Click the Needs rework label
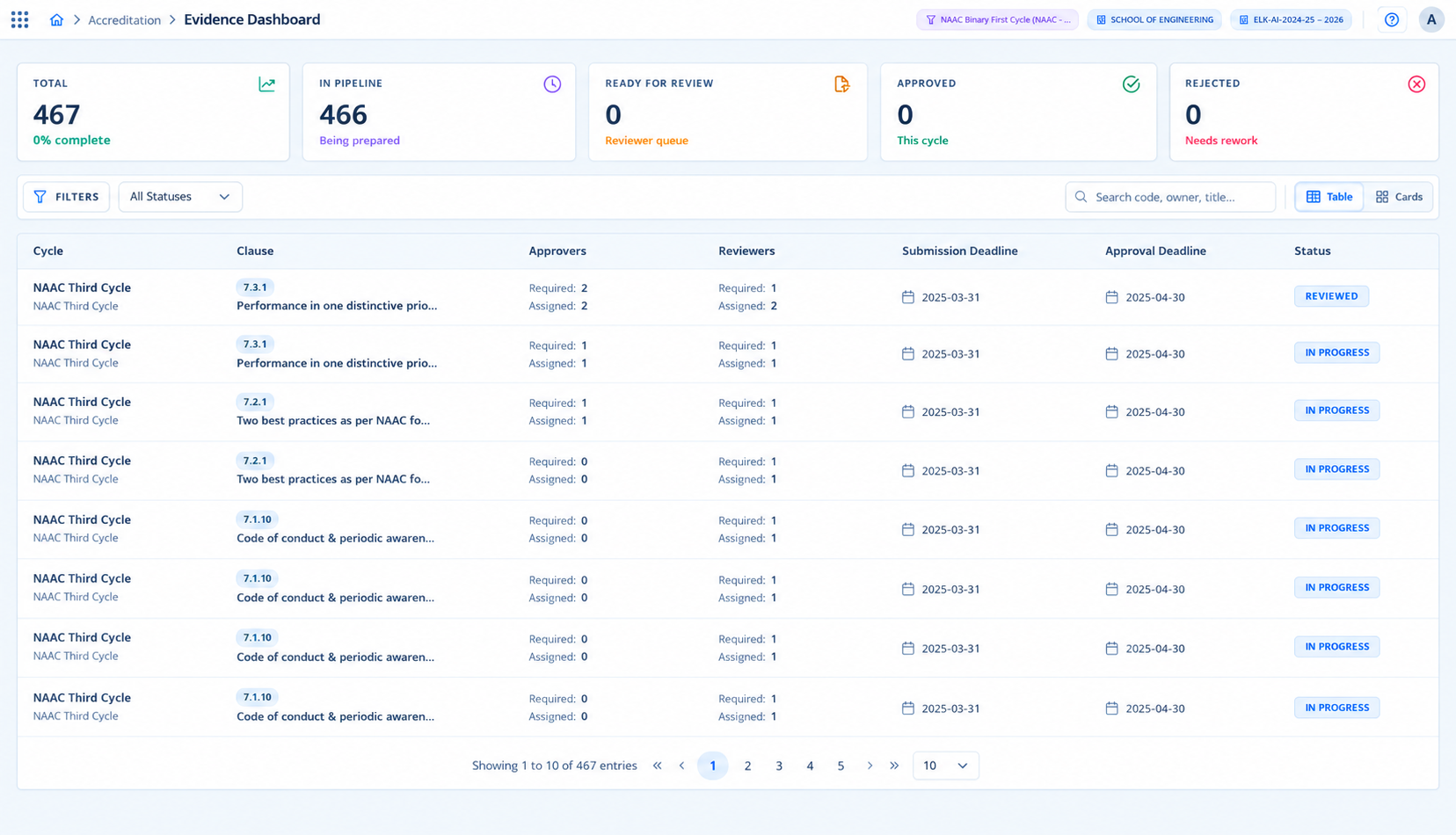This screenshot has height=835, width=1456. pyautogui.click(x=1221, y=141)
